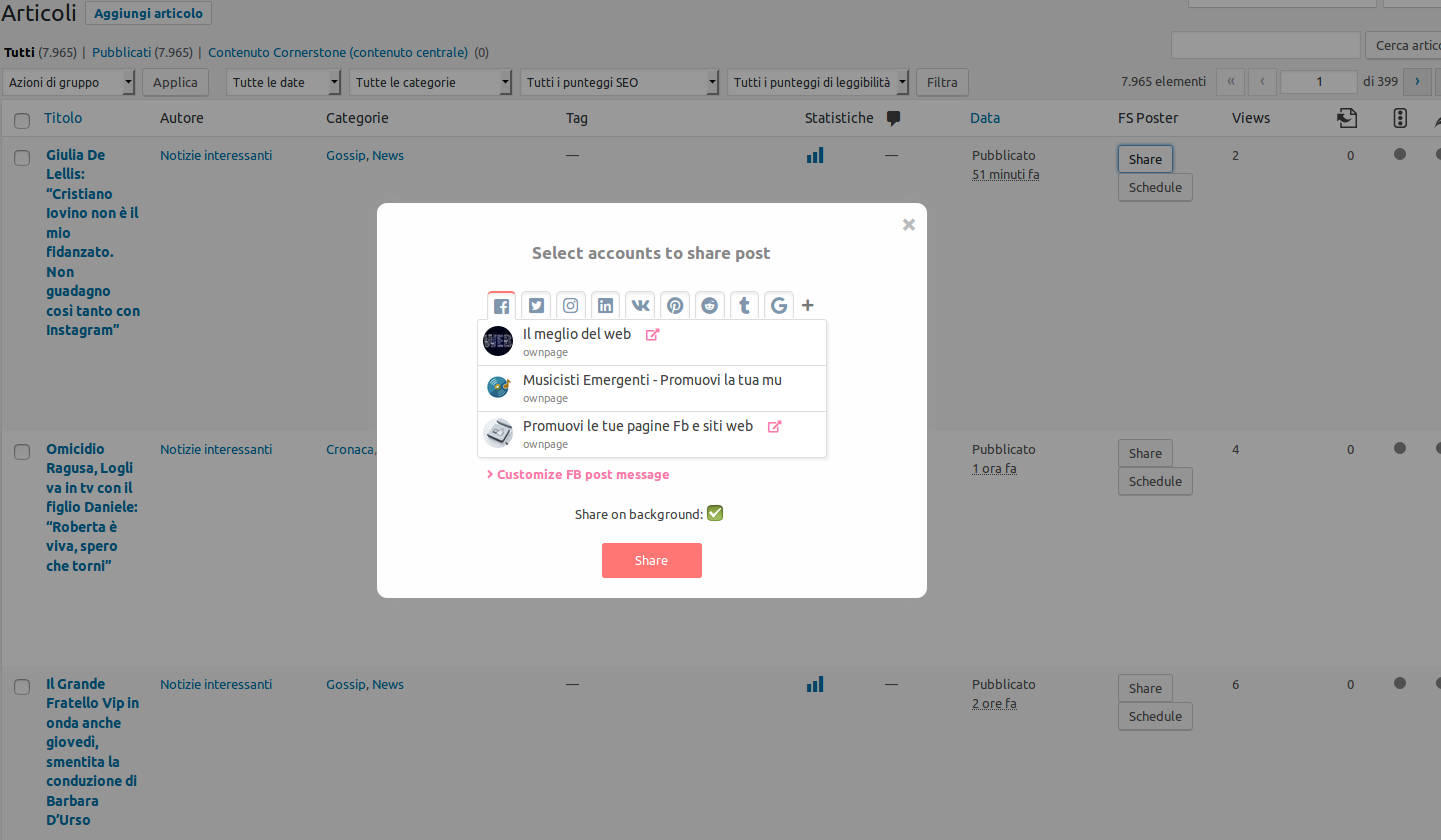Click Schedule for Grande Fratello Vip article

click(x=1155, y=716)
